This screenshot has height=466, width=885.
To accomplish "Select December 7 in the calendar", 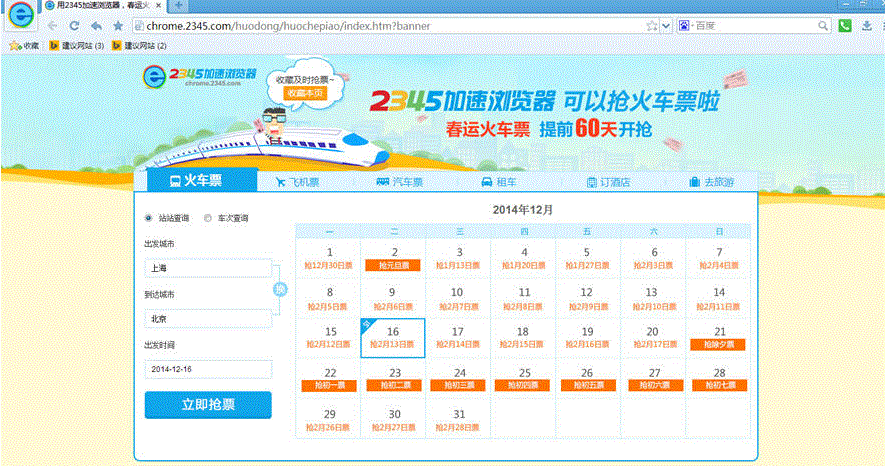I will pyautogui.click(x=718, y=258).
